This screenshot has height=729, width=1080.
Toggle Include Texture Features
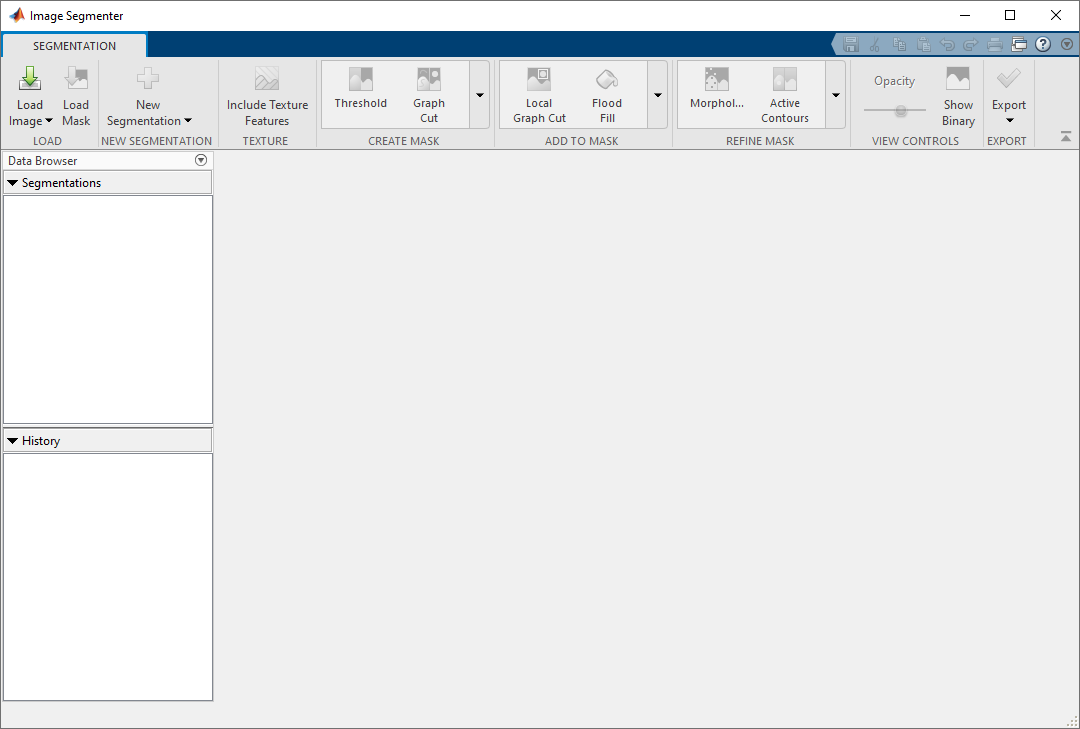tap(267, 97)
